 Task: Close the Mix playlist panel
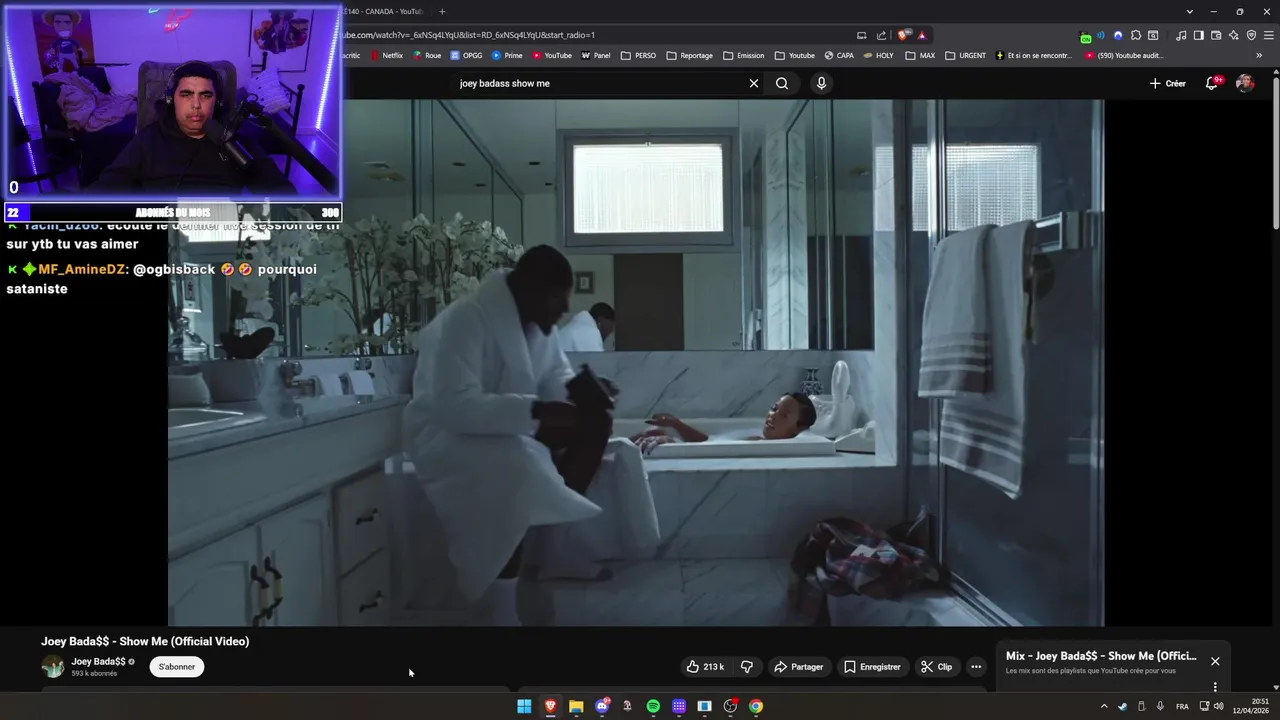(x=1215, y=661)
